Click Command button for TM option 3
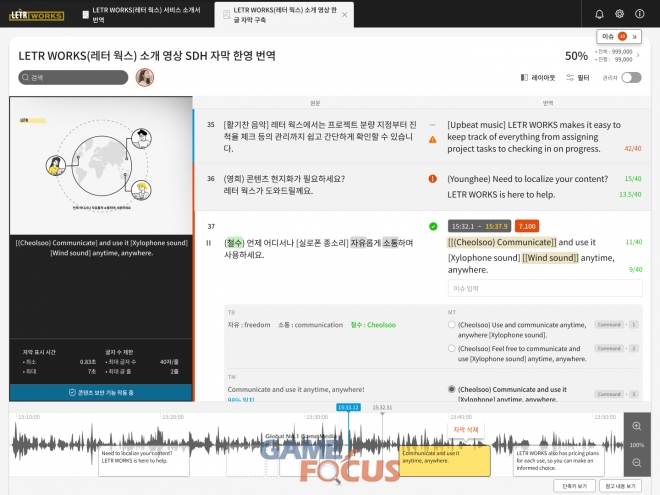The width and height of the screenshot is (660, 495). (609, 394)
